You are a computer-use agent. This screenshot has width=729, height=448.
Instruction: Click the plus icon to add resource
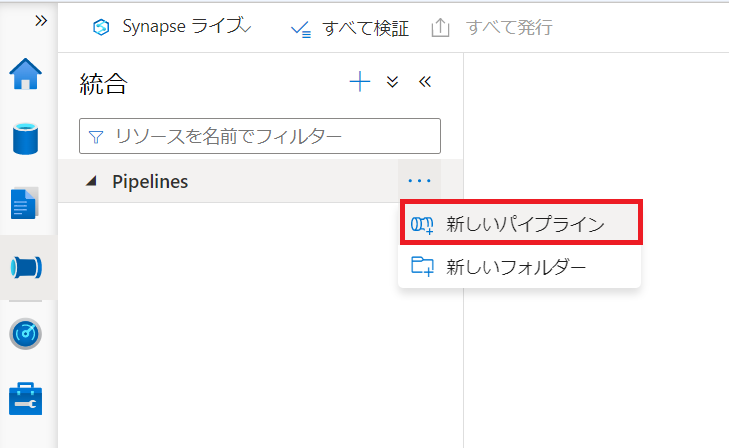[x=360, y=82]
